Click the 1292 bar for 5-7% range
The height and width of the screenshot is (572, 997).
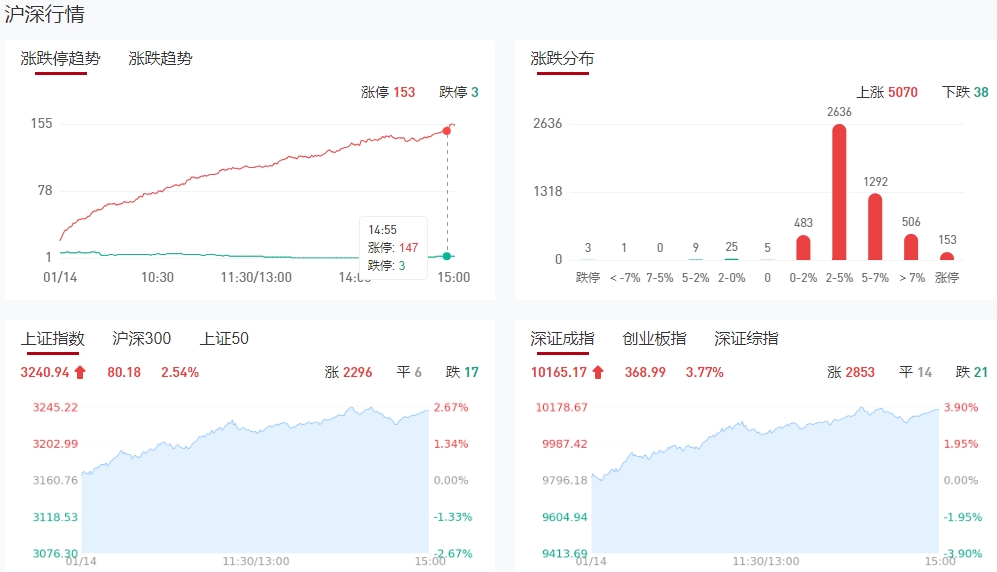(875, 227)
